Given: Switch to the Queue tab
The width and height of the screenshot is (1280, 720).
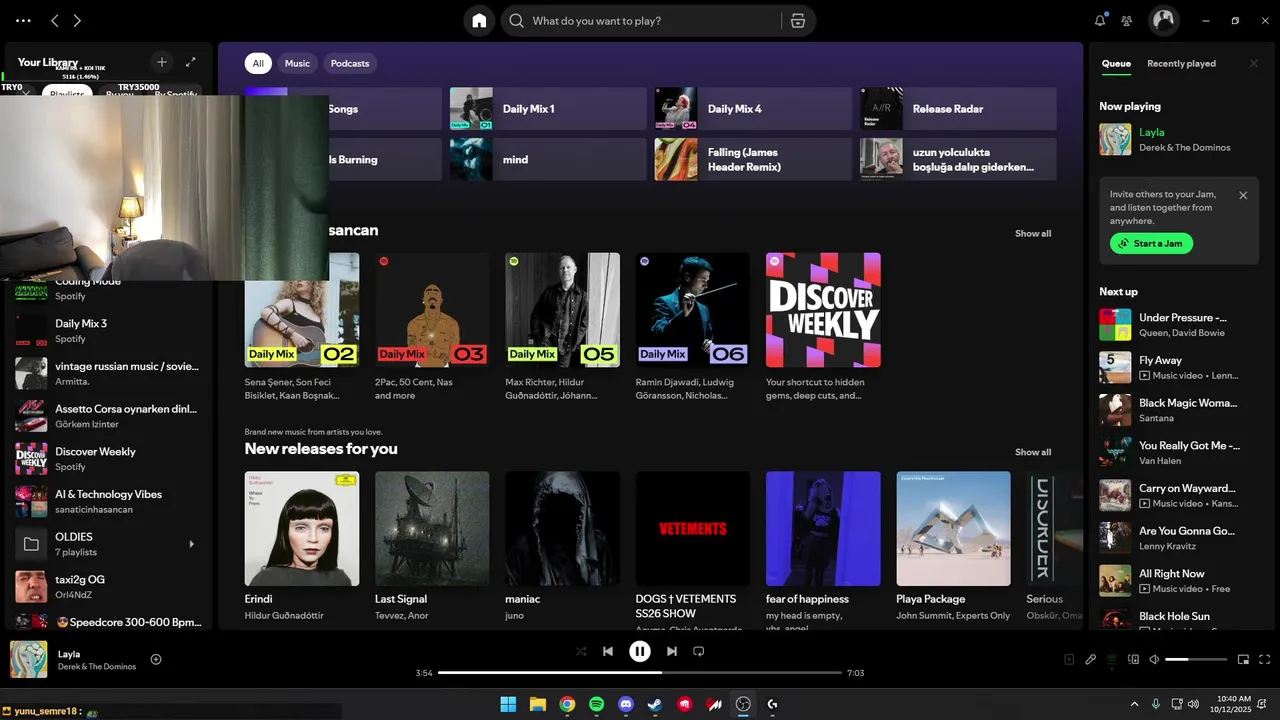Looking at the screenshot, I should [1116, 63].
